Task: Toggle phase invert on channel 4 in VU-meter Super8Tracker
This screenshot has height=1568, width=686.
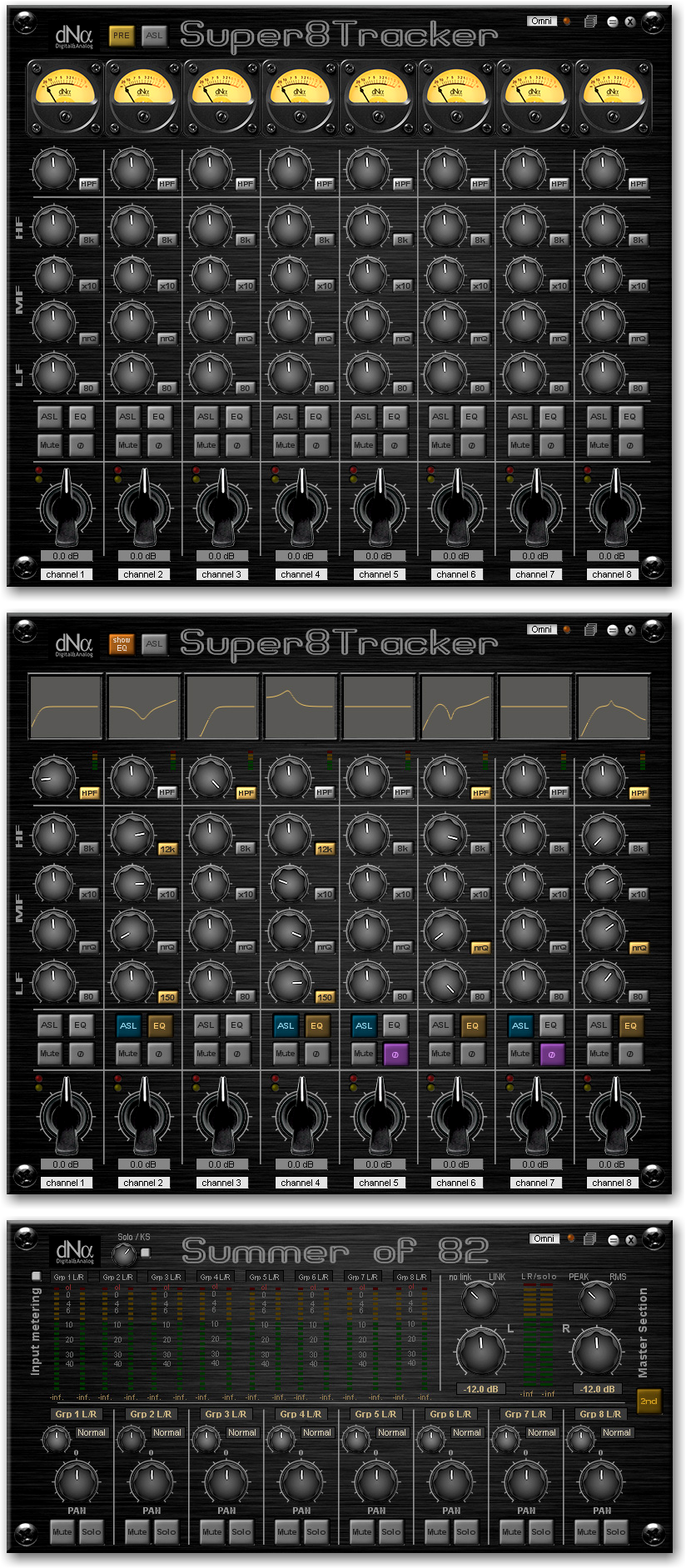Action: [x=316, y=445]
